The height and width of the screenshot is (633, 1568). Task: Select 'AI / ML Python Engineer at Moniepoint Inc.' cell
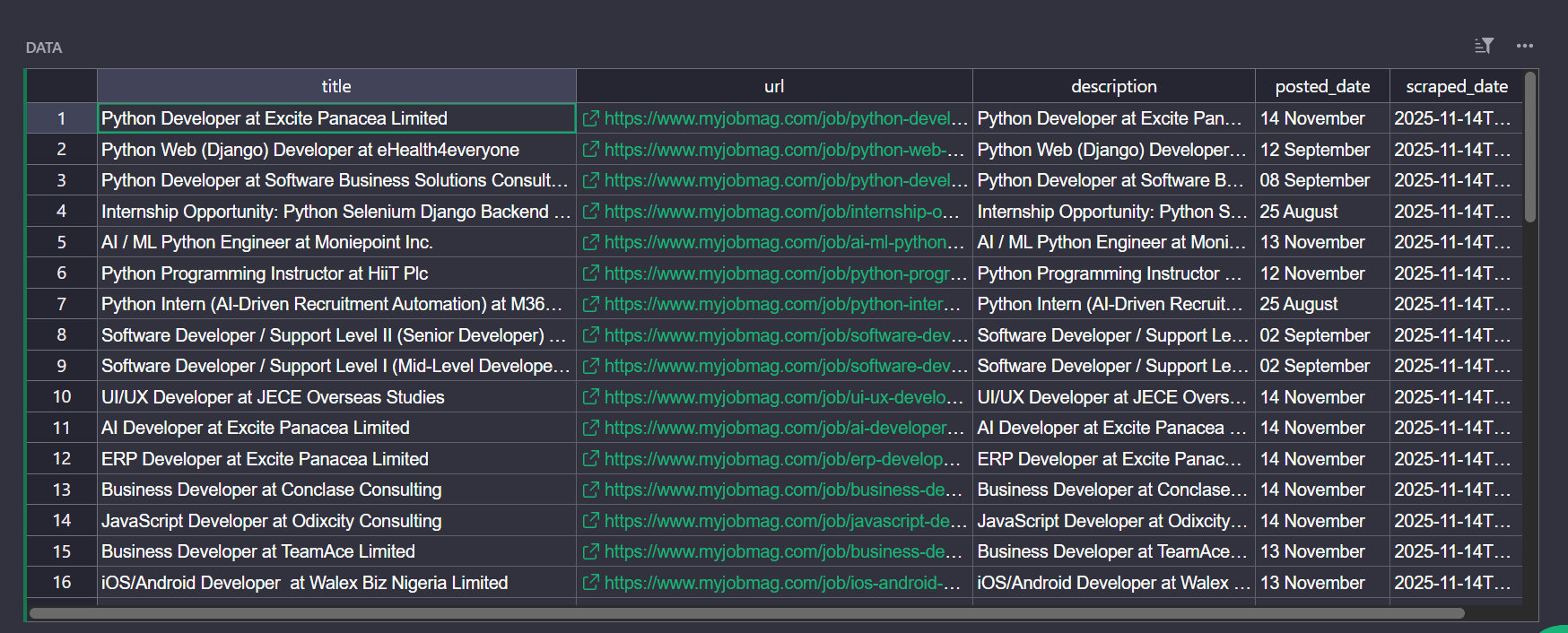[x=336, y=242]
